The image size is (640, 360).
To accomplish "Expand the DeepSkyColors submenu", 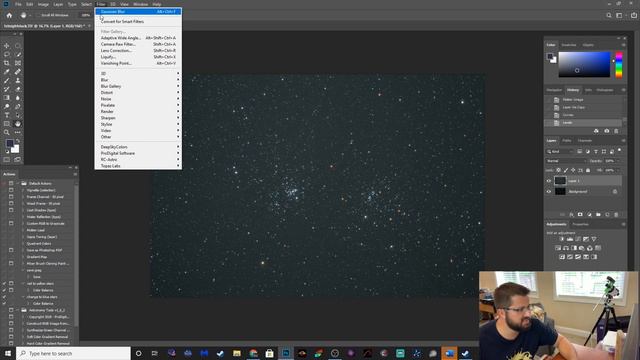I will point(138,147).
